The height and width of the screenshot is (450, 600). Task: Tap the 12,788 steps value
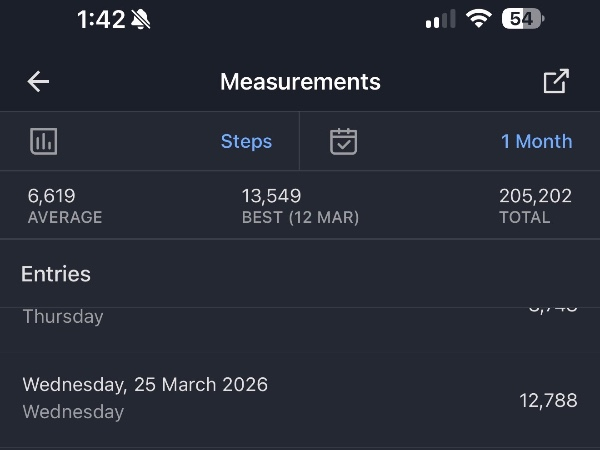(x=548, y=400)
